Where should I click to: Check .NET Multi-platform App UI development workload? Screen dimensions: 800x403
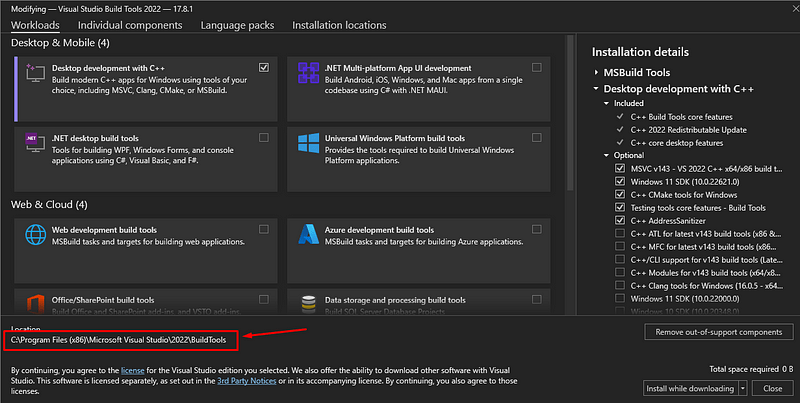pos(537,67)
